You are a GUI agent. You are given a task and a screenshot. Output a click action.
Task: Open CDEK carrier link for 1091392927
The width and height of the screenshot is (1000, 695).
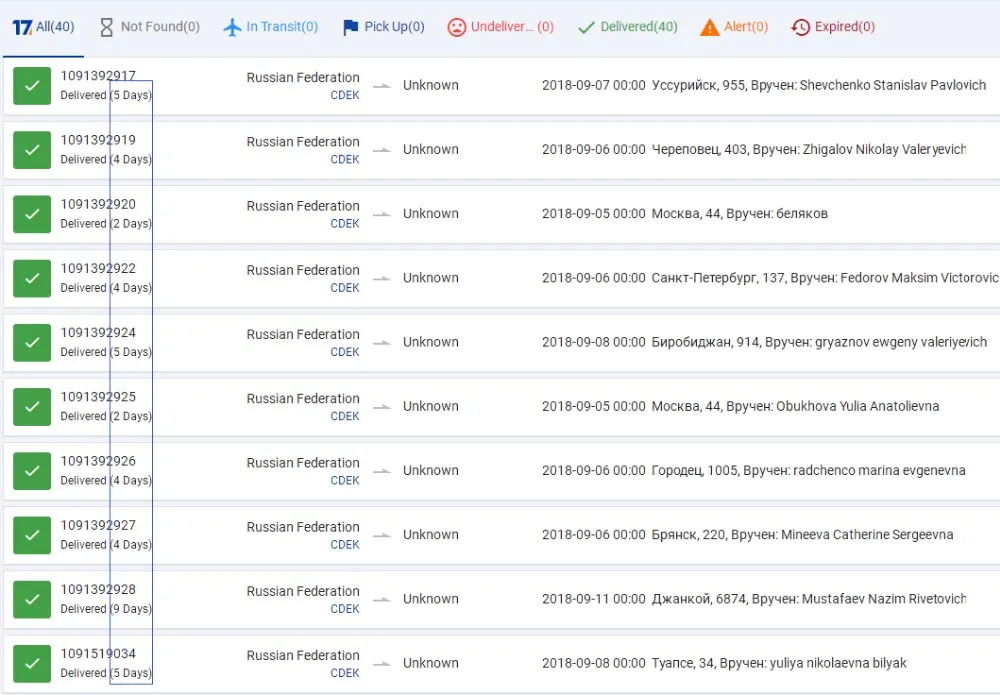(x=345, y=545)
